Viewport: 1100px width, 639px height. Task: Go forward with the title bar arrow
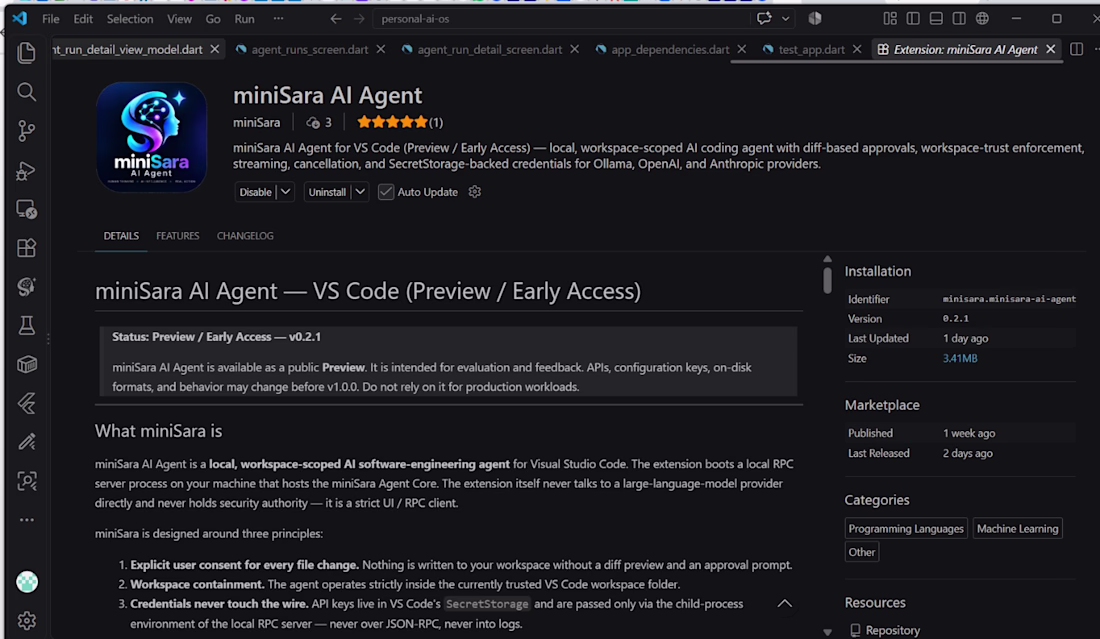pos(359,19)
